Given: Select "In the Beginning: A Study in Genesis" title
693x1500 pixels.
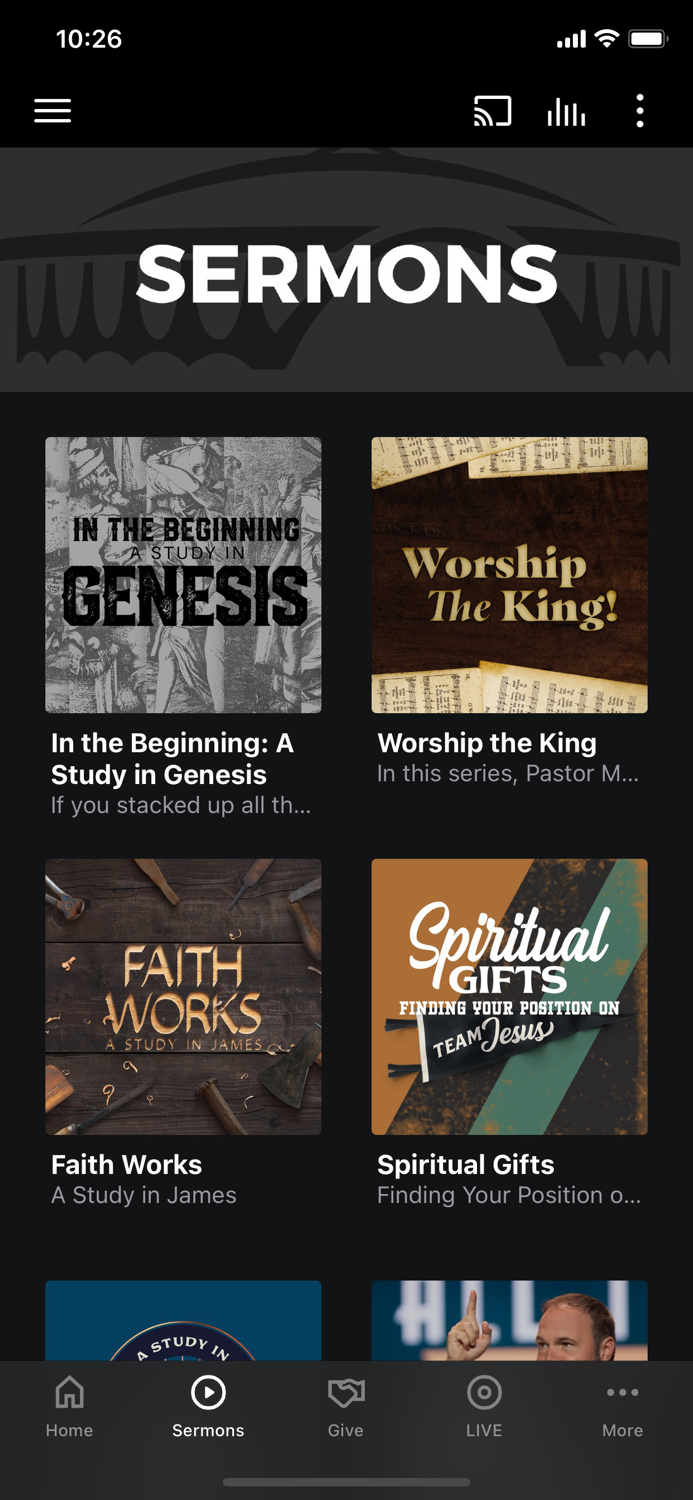Looking at the screenshot, I should click(x=172, y=759).
